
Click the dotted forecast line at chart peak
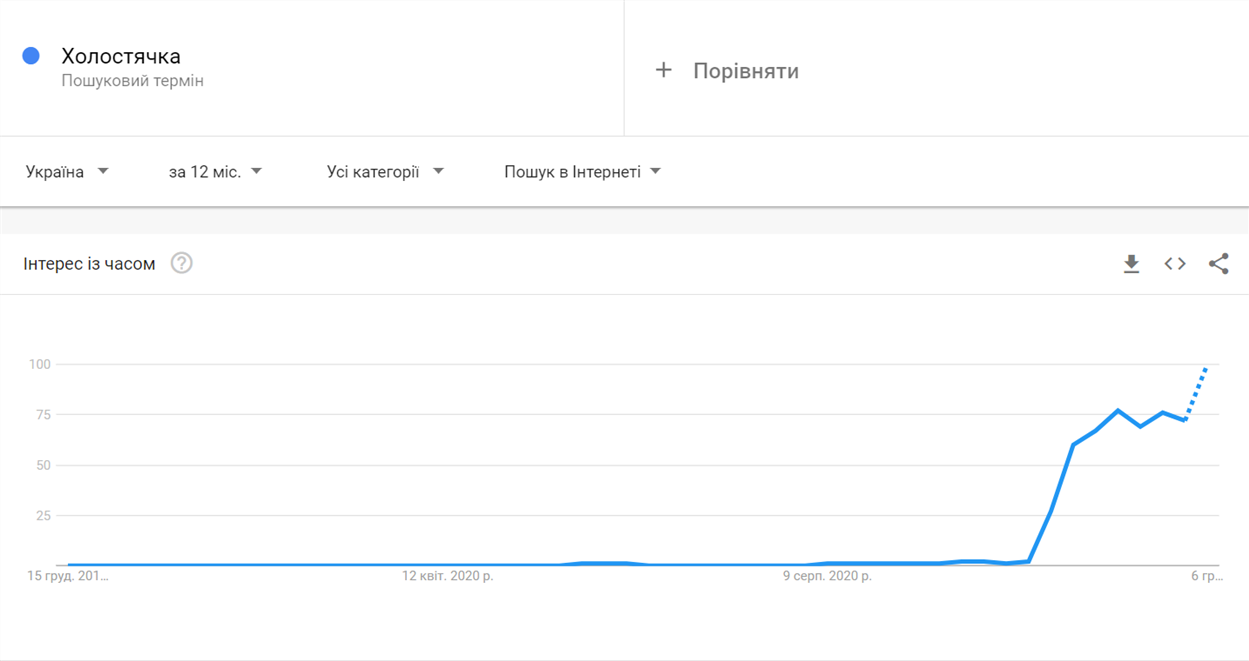click(x=1196, y=393)
